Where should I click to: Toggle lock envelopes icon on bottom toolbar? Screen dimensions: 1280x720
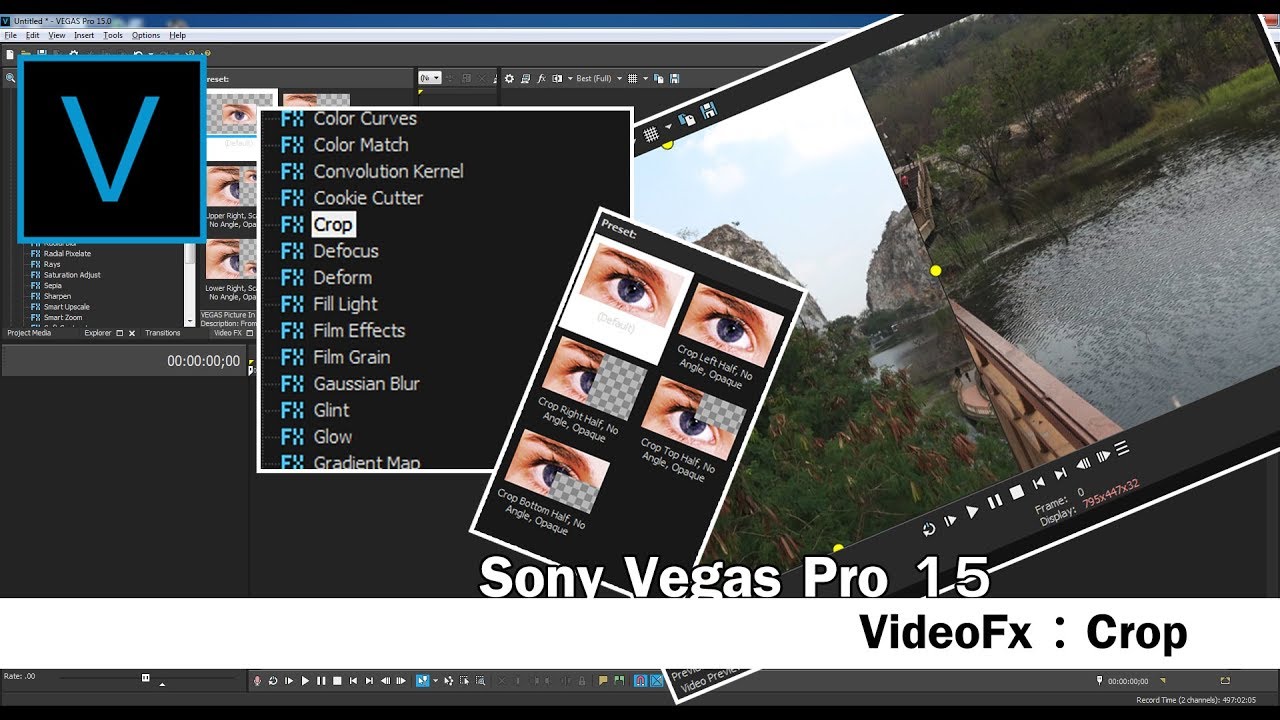pos(582,681)
